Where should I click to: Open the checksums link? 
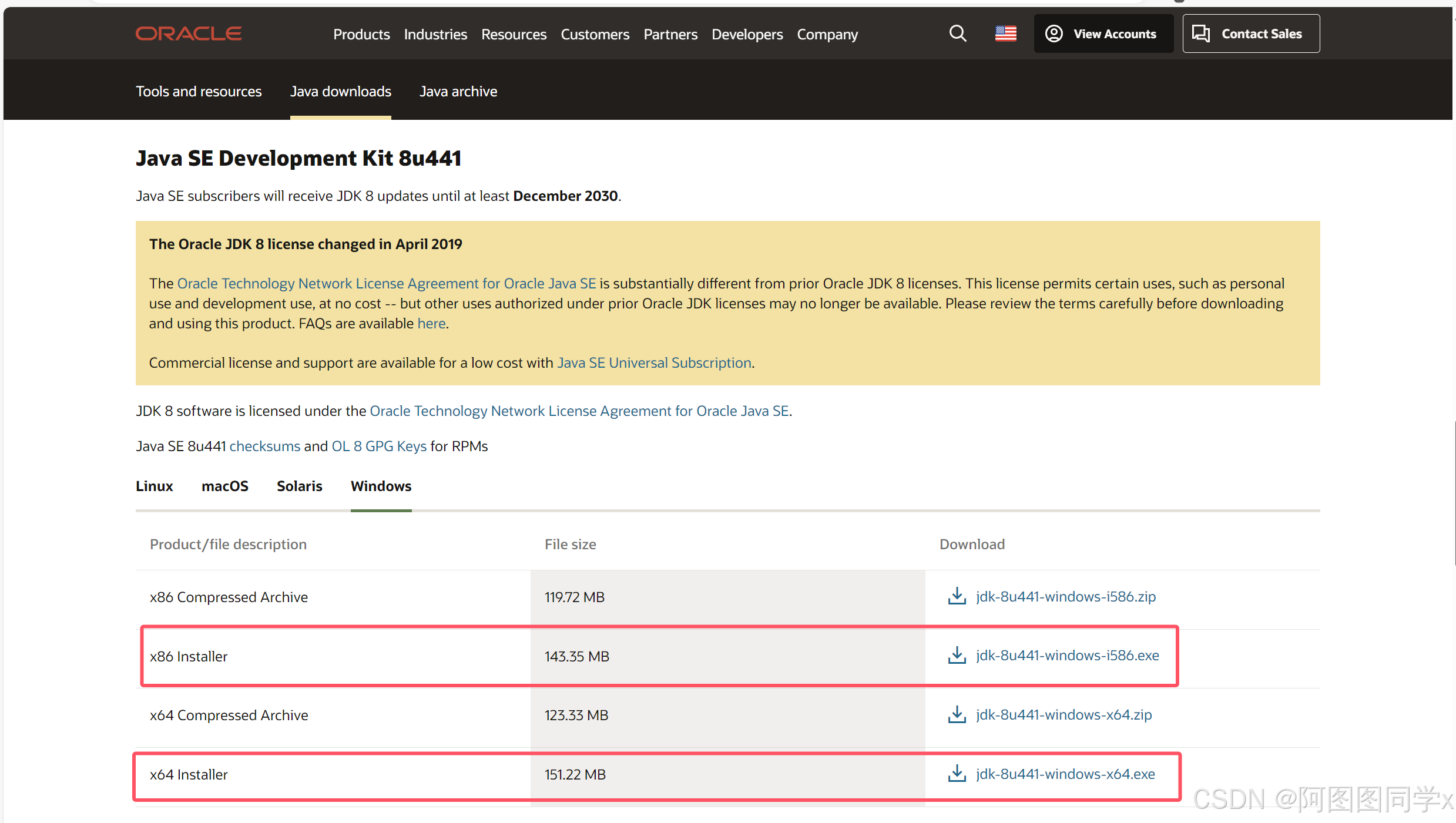tap(264, 446)
